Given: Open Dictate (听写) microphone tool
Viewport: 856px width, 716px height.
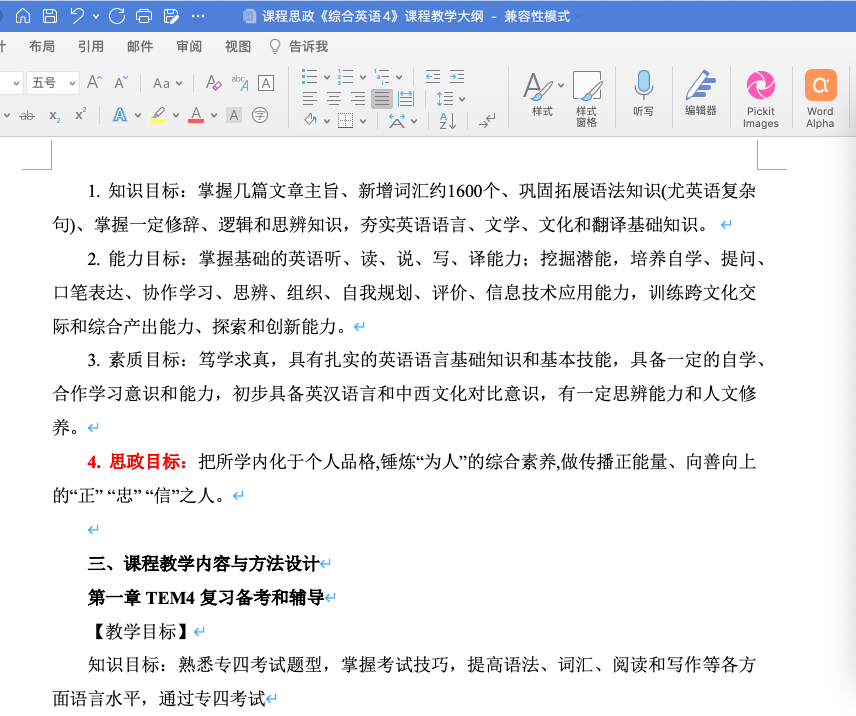Looking at the screenshot, I should (x=643, y=94).
